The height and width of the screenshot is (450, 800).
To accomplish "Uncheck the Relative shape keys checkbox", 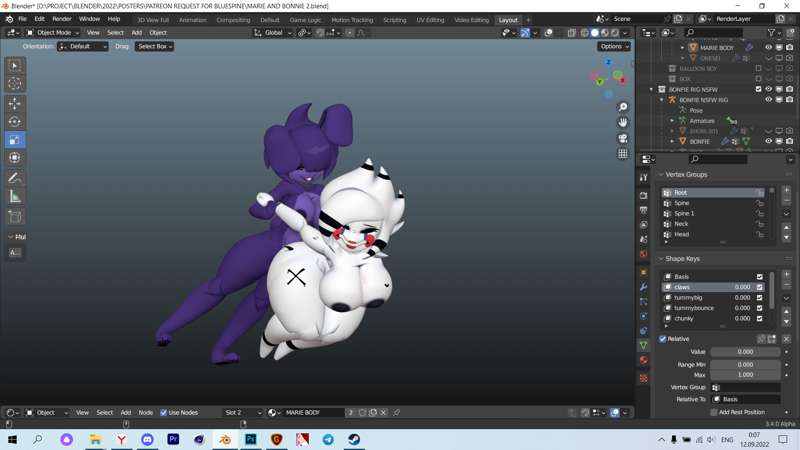I will pos(663,339).
